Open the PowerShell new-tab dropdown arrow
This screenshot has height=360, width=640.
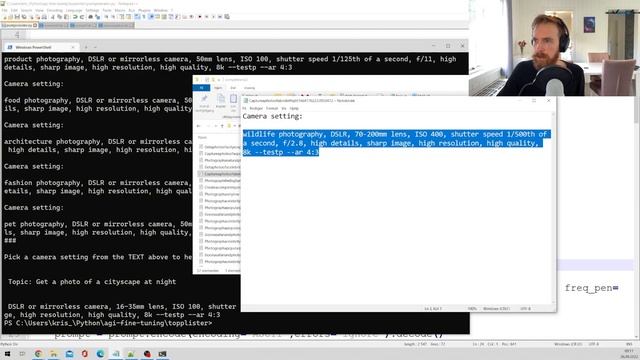coord(95,47)
